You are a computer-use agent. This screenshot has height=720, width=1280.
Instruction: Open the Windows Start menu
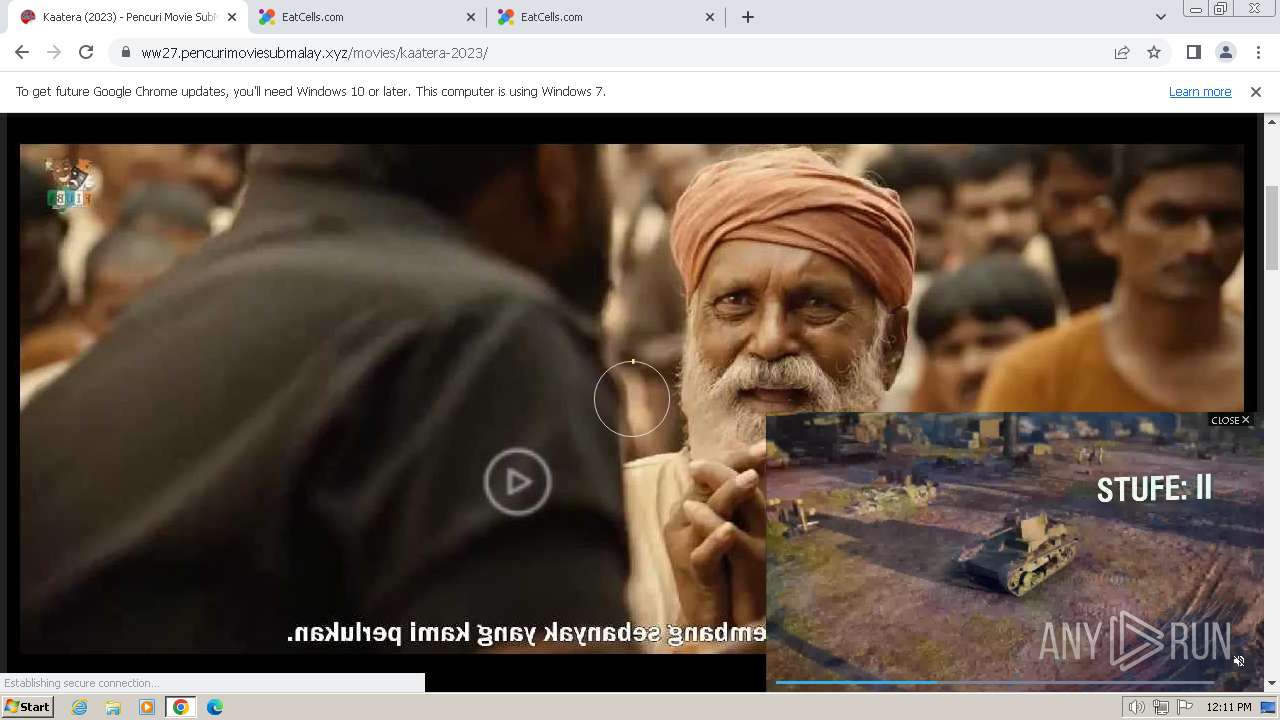pyautogui.click(x=27, y=707)
